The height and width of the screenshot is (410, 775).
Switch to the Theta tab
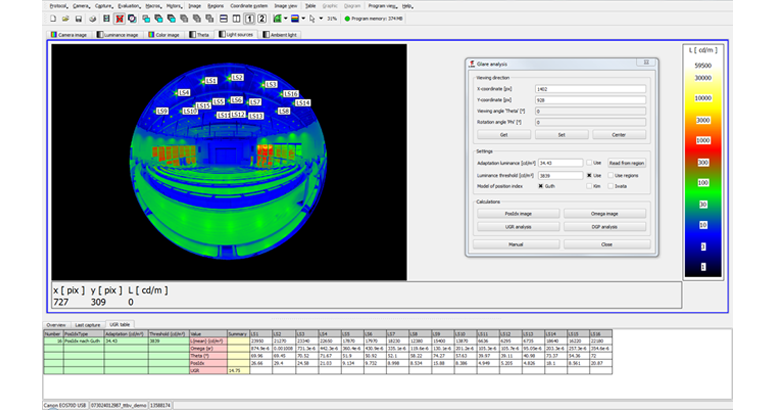pyautogui.click(x=199, y=35)
